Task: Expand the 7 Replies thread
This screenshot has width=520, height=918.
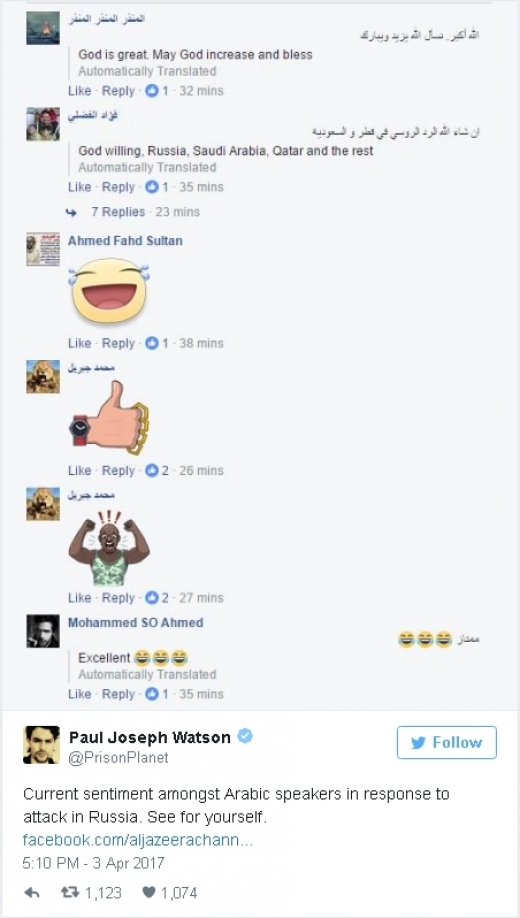Action: [118, 212]
